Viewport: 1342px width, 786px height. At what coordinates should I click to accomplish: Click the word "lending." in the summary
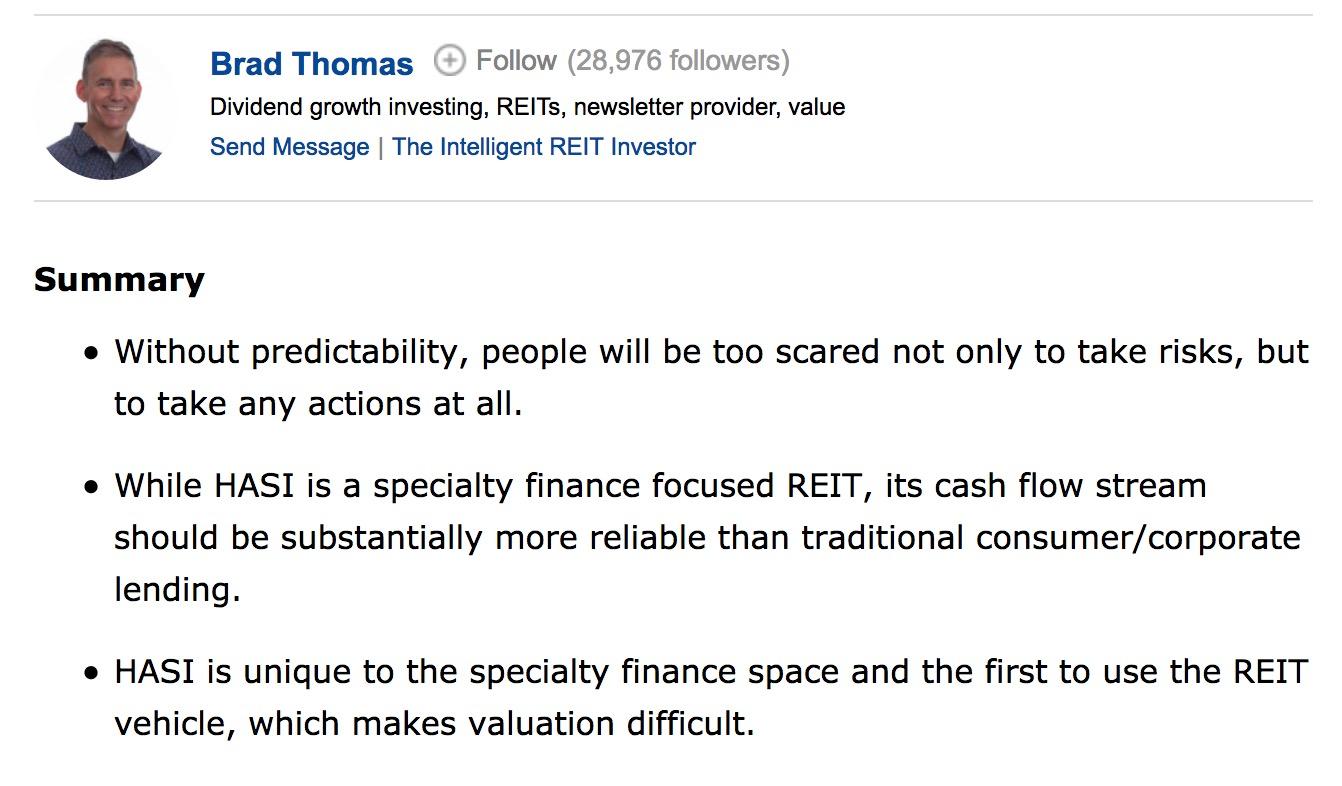[x=177, y=589]
